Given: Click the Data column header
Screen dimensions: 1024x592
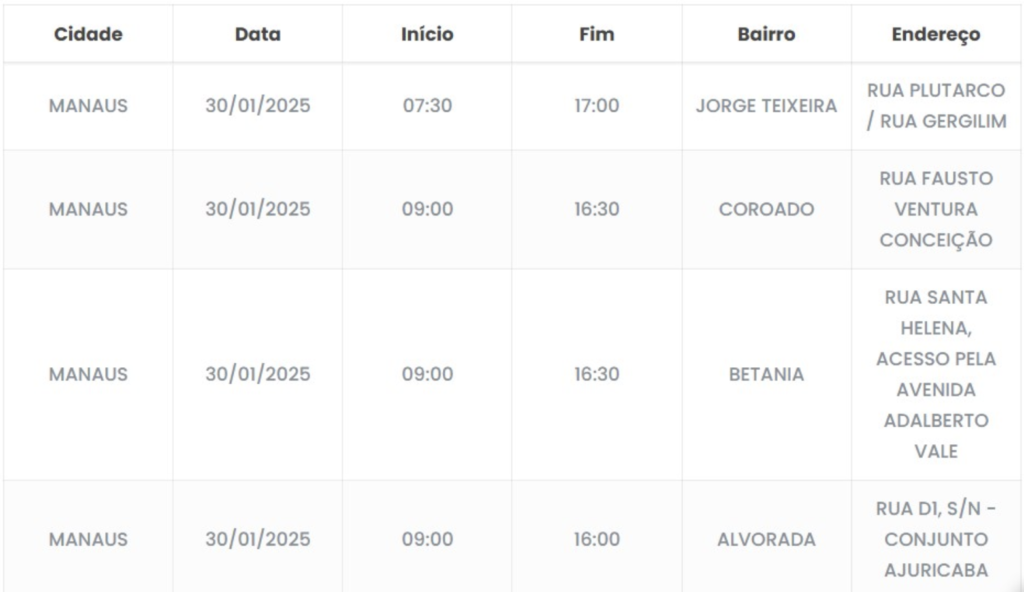Looking at the screenshot, I should [258, 34].
